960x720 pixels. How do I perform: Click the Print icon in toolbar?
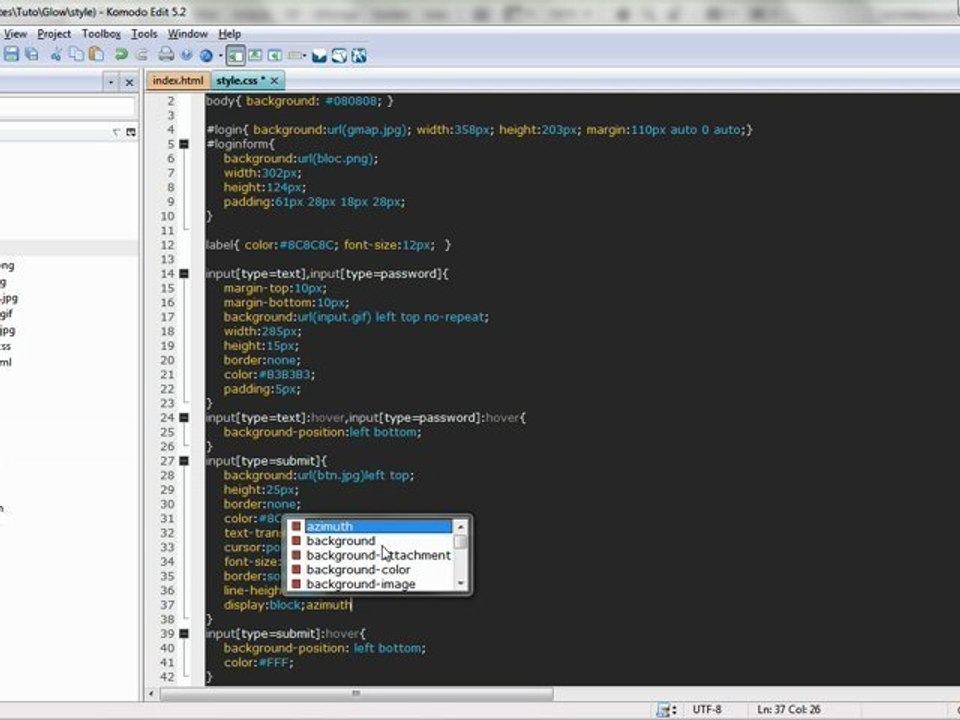[166, 55]
